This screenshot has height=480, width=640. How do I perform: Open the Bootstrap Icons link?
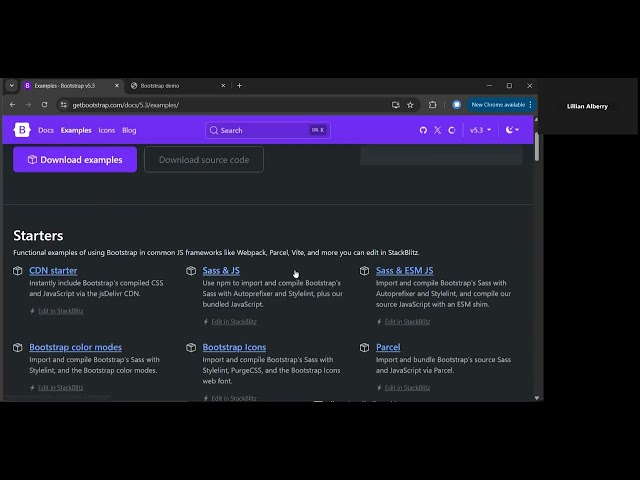tap(234, 347)
